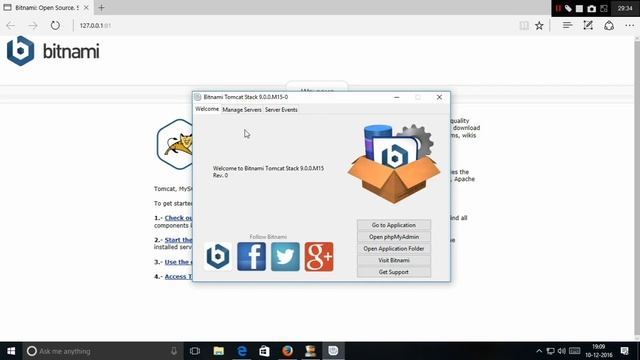The image size is (640, 360).
Task: Minimize the Bitnami Tomcat Stack window
Action: click(x=397, y=97)
